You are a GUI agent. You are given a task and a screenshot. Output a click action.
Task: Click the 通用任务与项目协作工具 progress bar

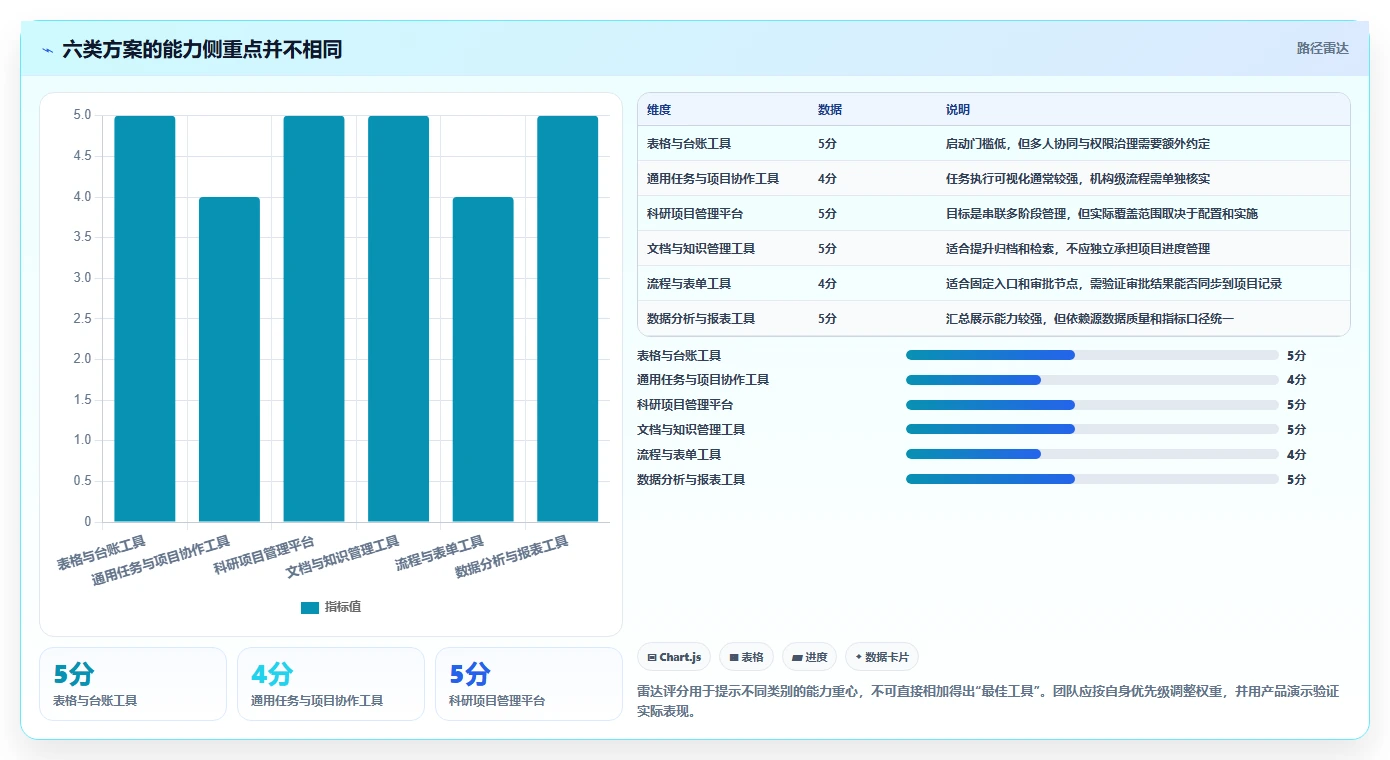click(x=1092, y=380)
